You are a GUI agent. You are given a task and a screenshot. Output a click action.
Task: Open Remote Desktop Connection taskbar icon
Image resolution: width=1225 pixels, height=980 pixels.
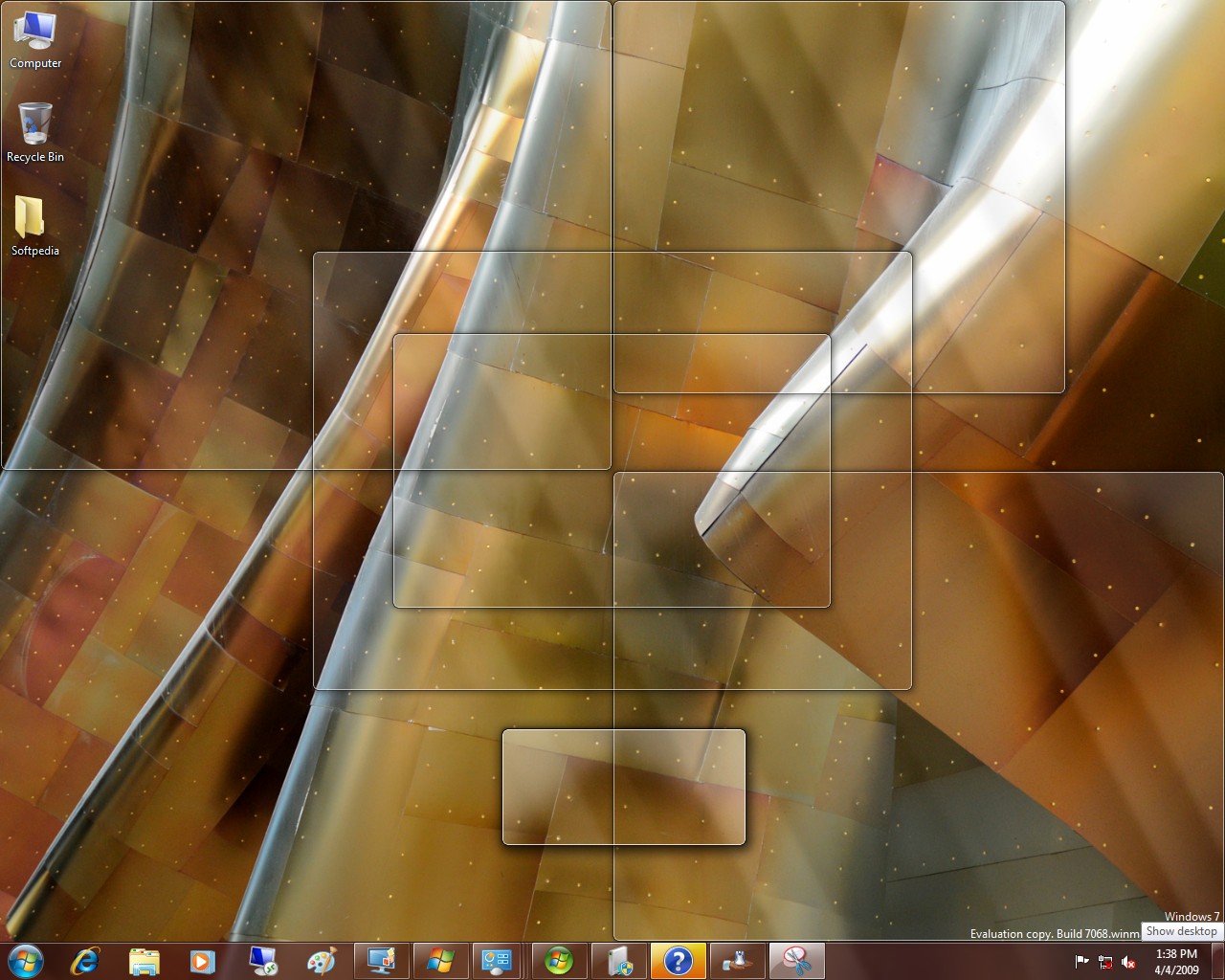coord(262,961)
